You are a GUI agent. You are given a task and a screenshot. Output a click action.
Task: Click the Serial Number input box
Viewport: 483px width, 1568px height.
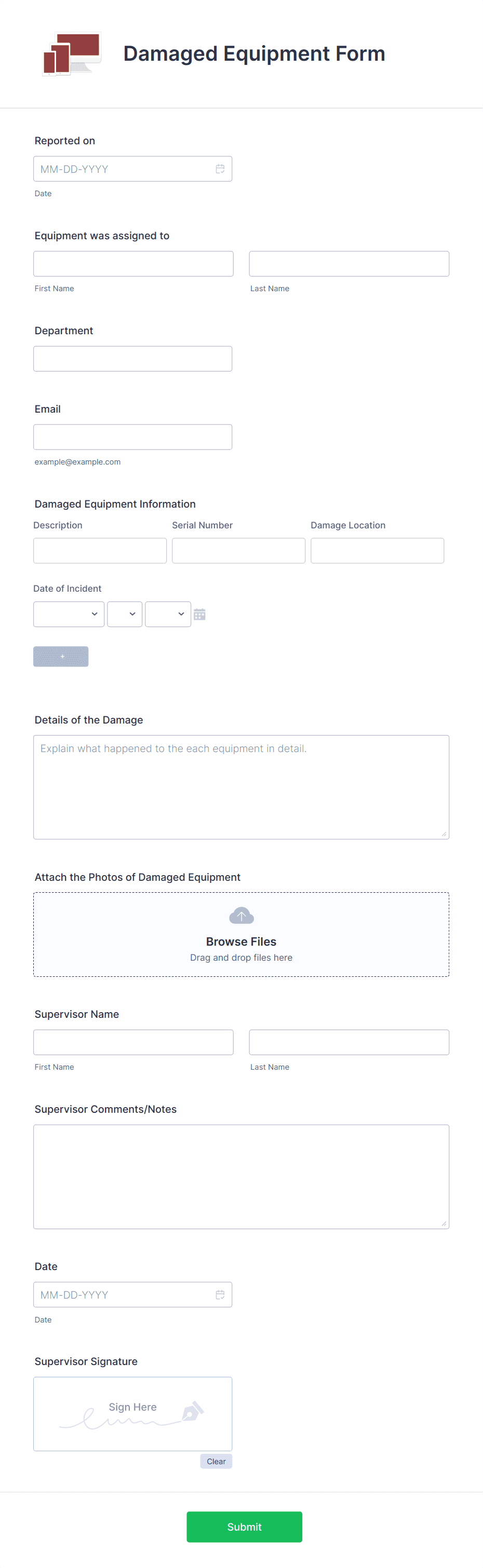coord(239,550)
